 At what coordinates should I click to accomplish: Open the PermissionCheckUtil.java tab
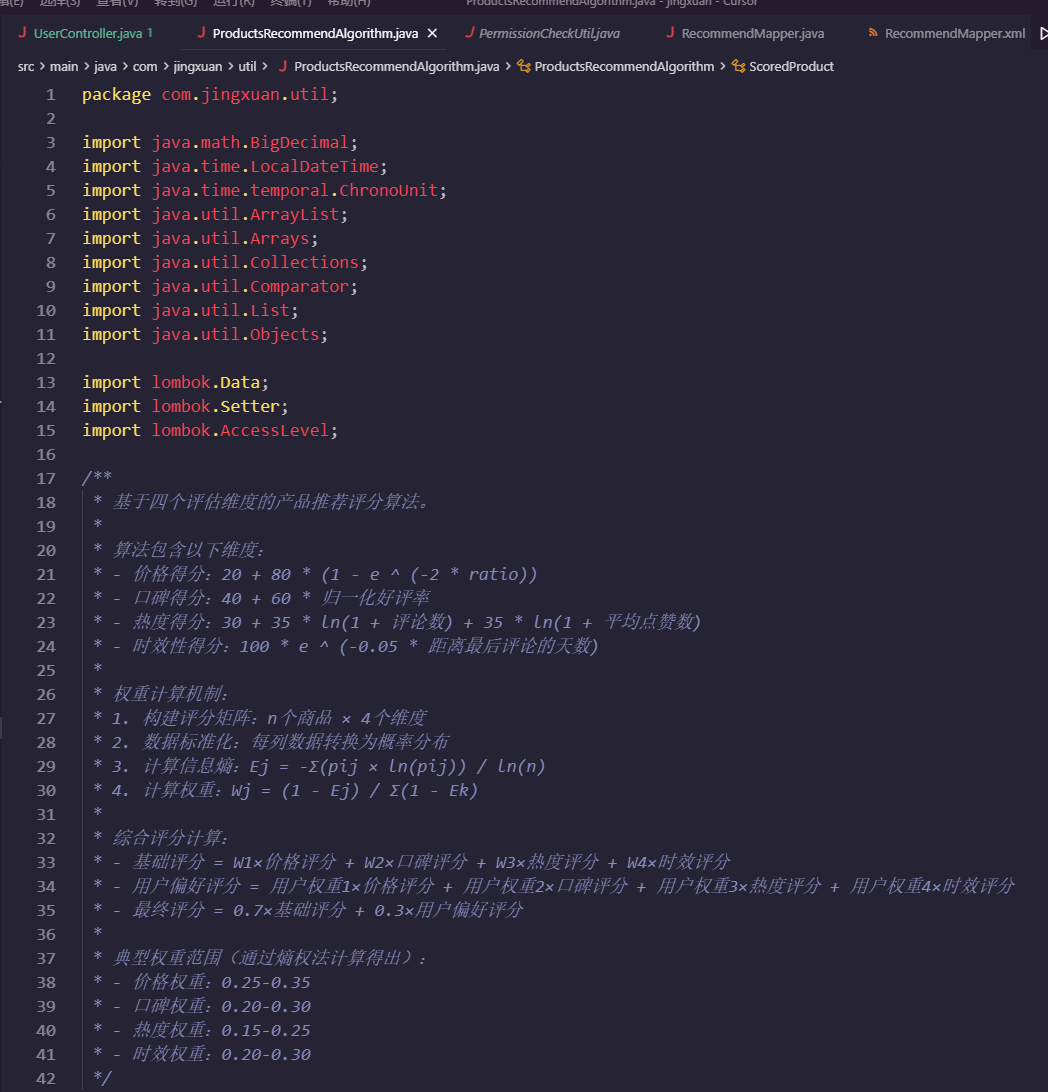tap(549, 33)
